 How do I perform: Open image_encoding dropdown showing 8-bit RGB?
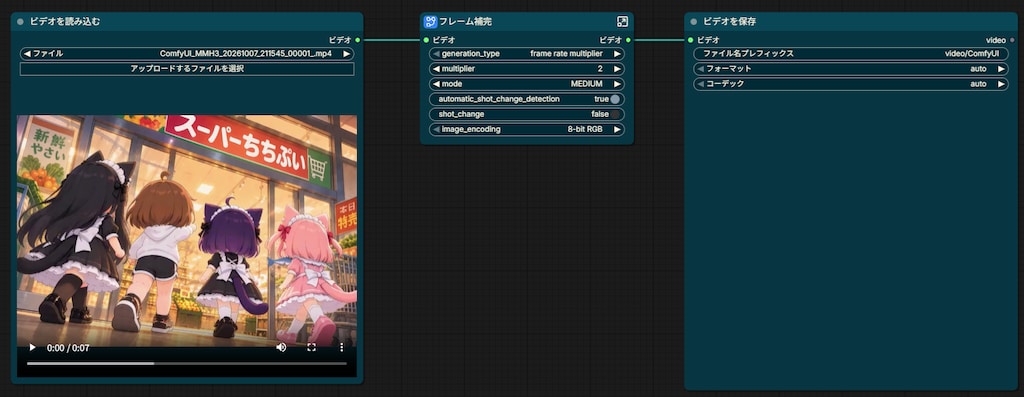pos(526,129)
